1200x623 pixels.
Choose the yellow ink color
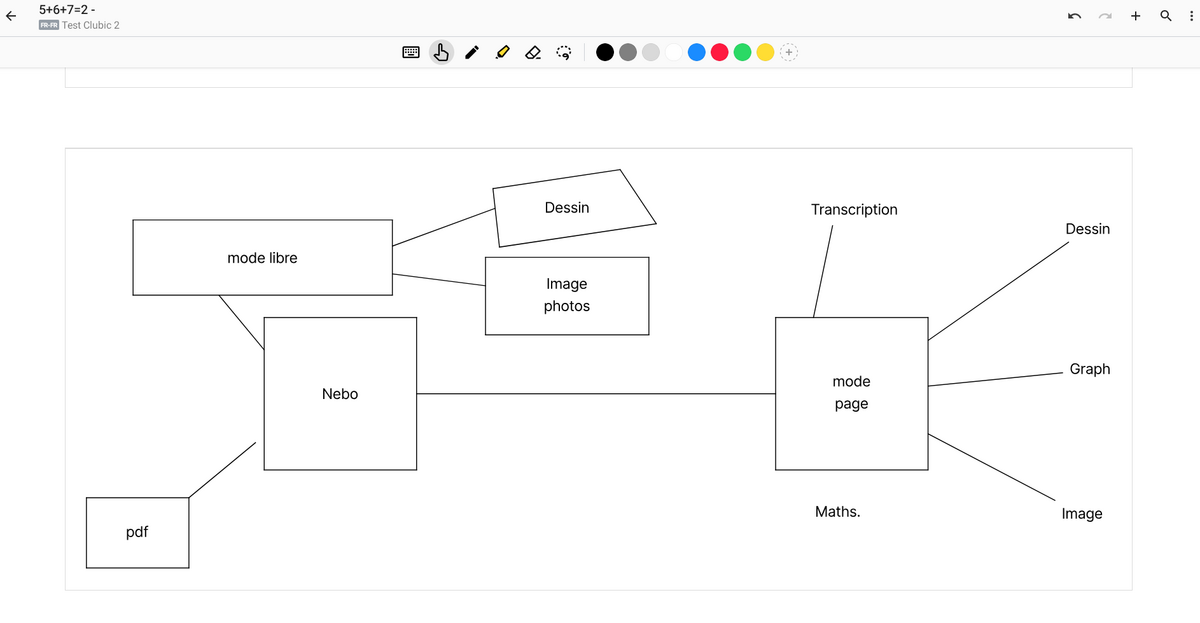(x=766, y=52)
